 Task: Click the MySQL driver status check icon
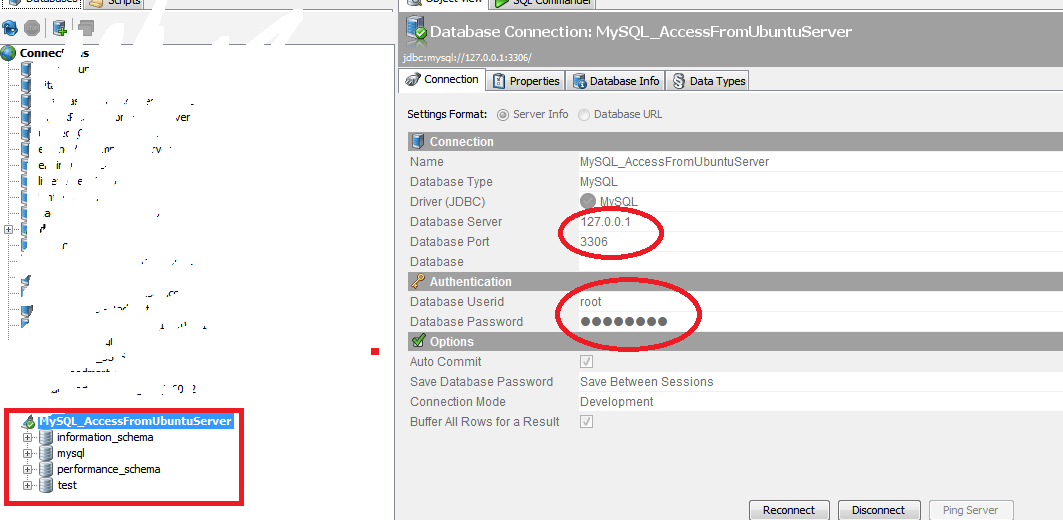[588, 201]
